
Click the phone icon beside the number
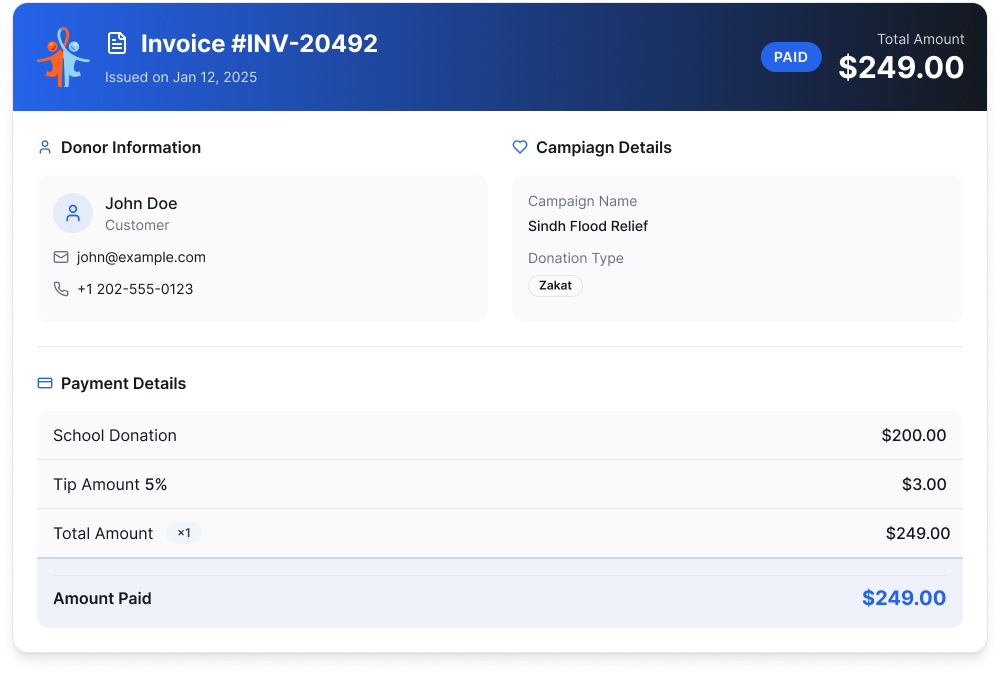61,289
